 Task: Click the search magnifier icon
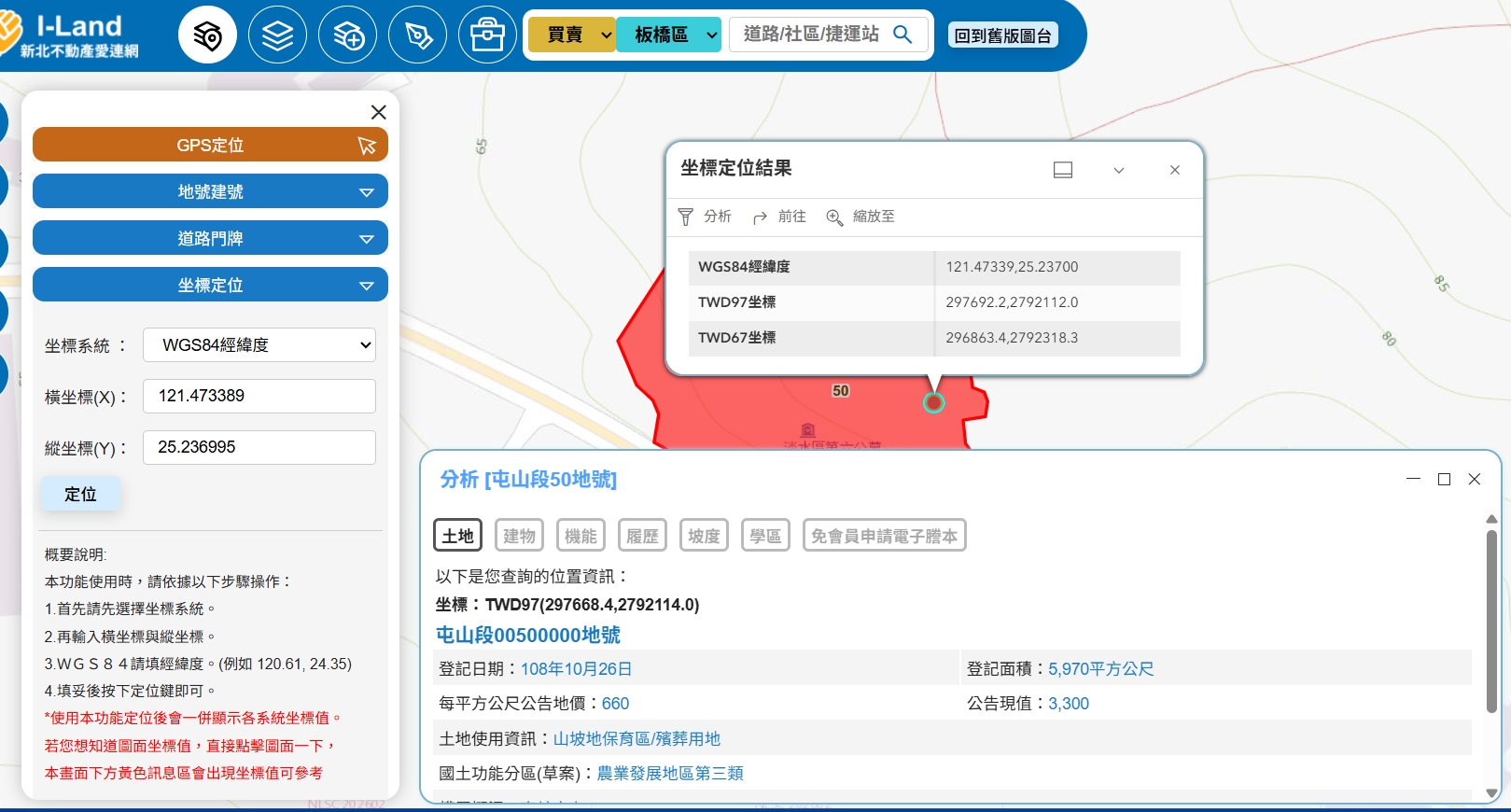click(x=902, y=35)
